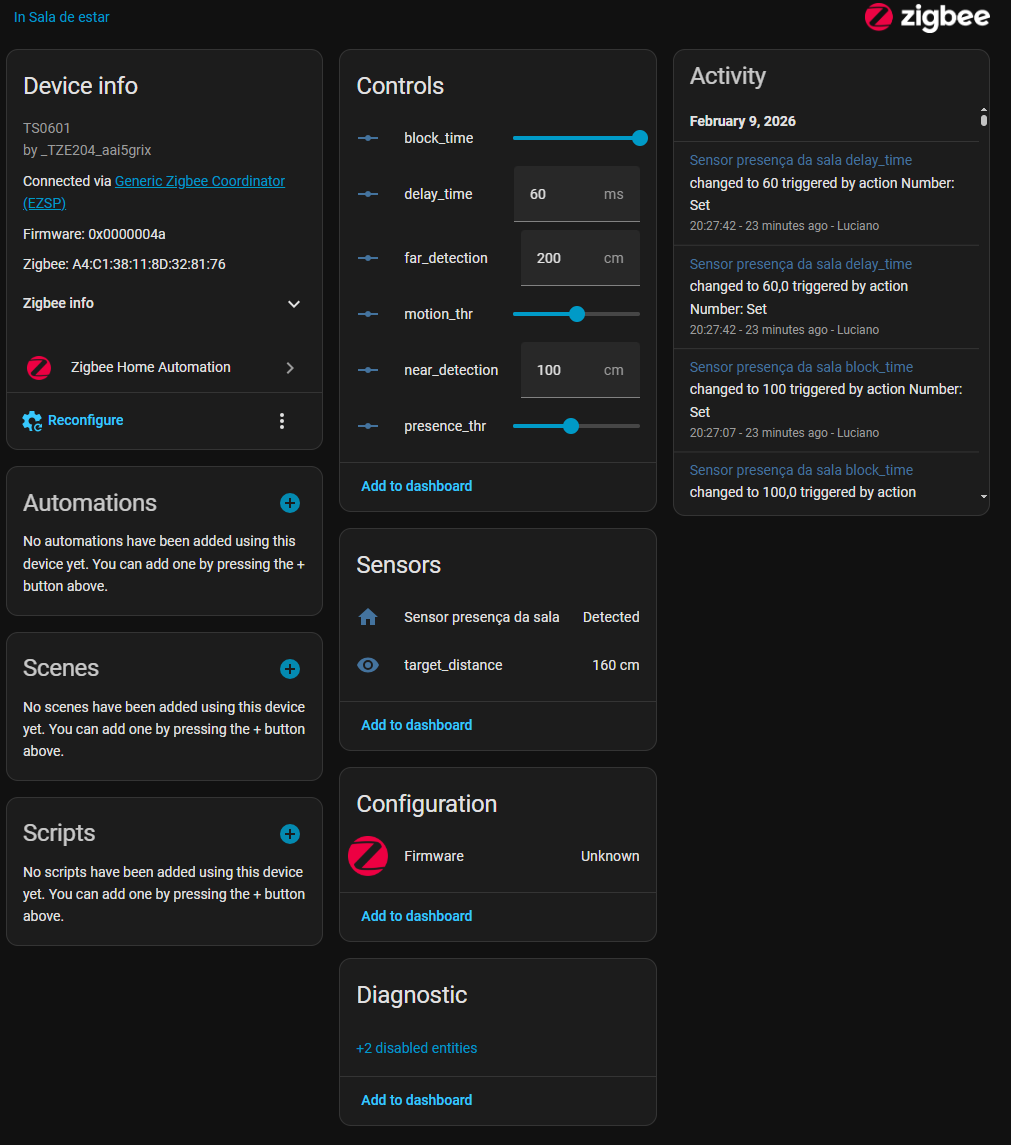
Task: Click Add to dashboard under Controls
Action: click(x=417, y=486)
